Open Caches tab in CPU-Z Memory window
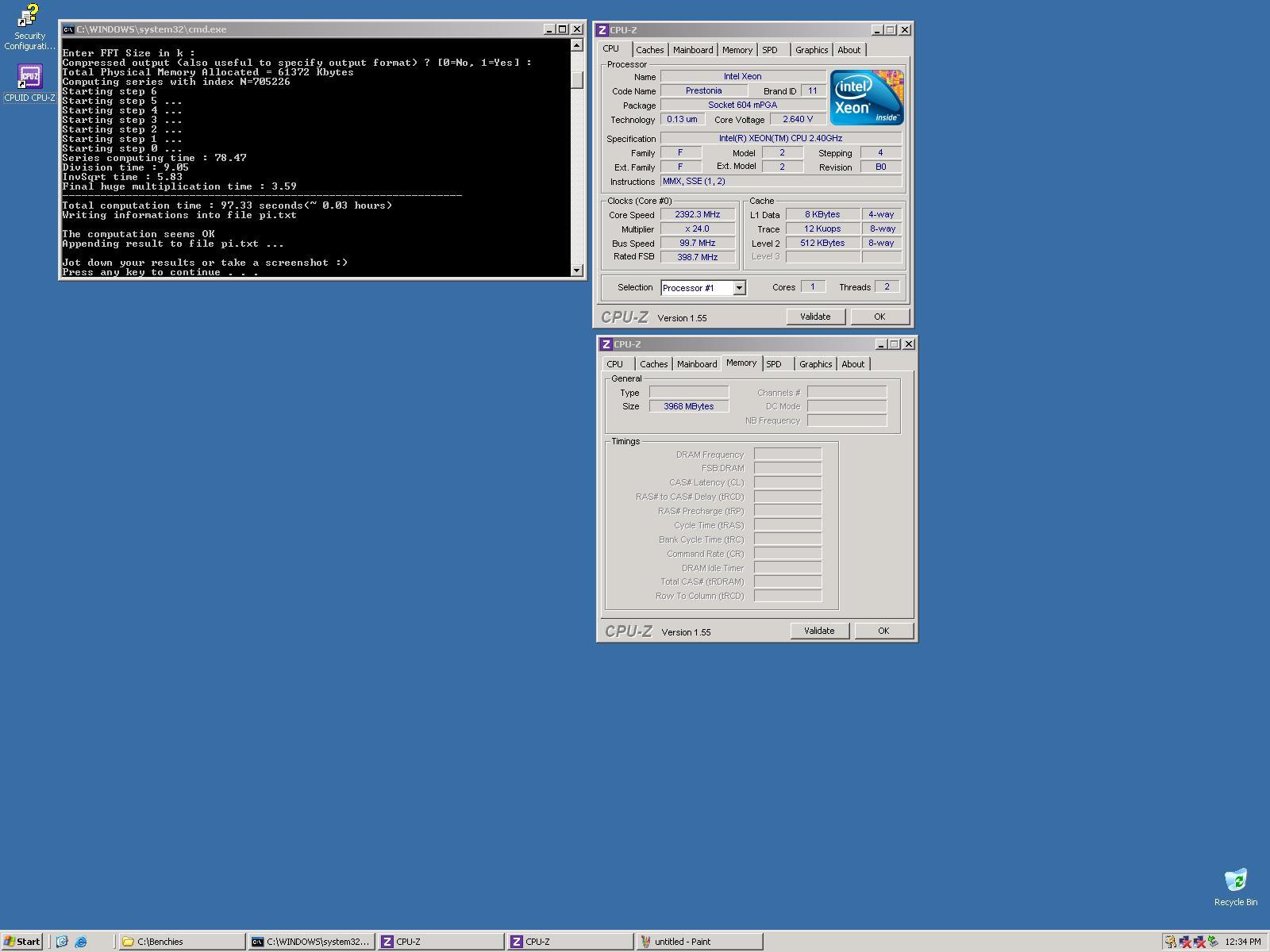This screenshot has width=1270, height=952. tap(653, 364)
